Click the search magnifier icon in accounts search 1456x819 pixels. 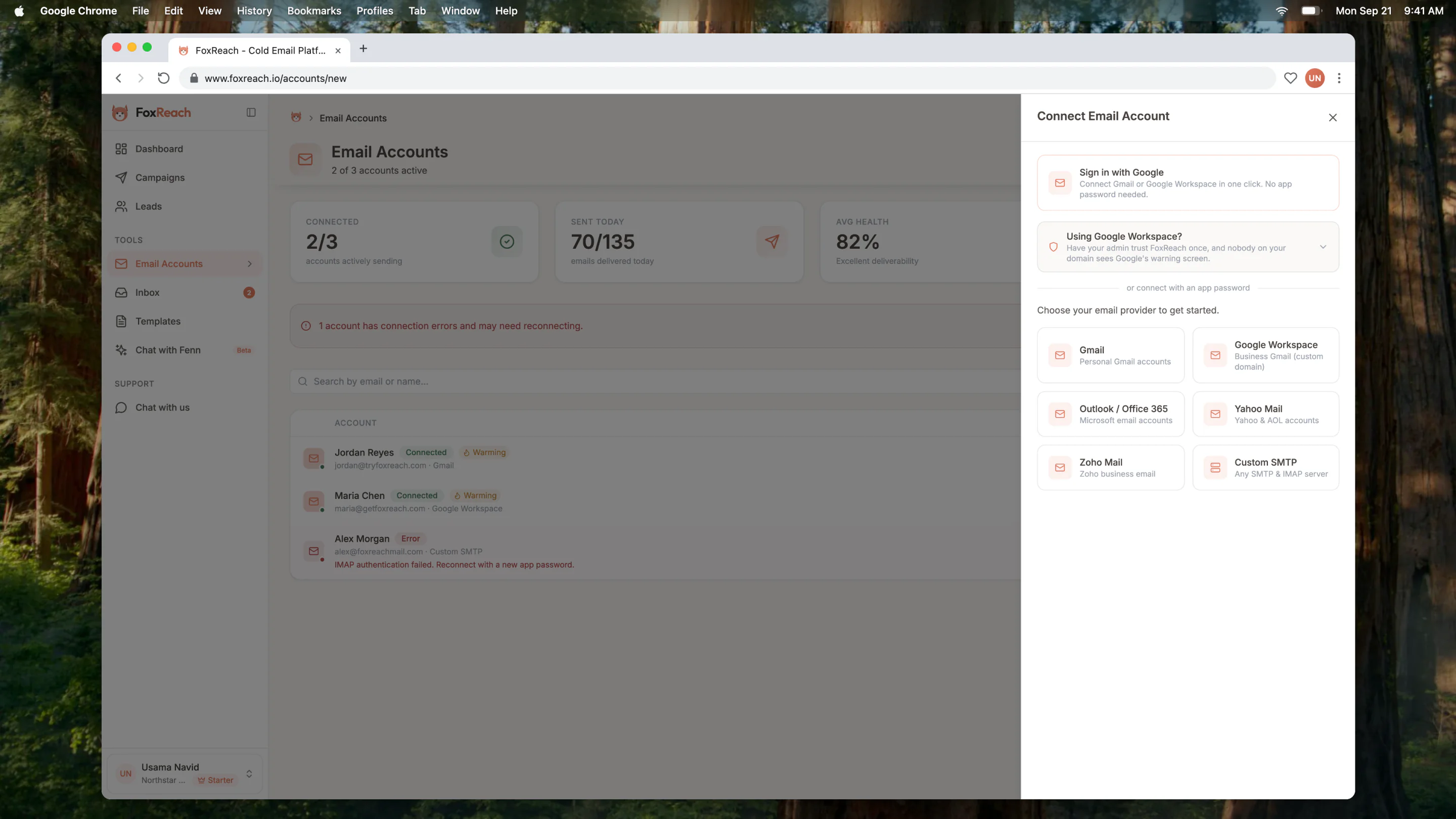302,382
